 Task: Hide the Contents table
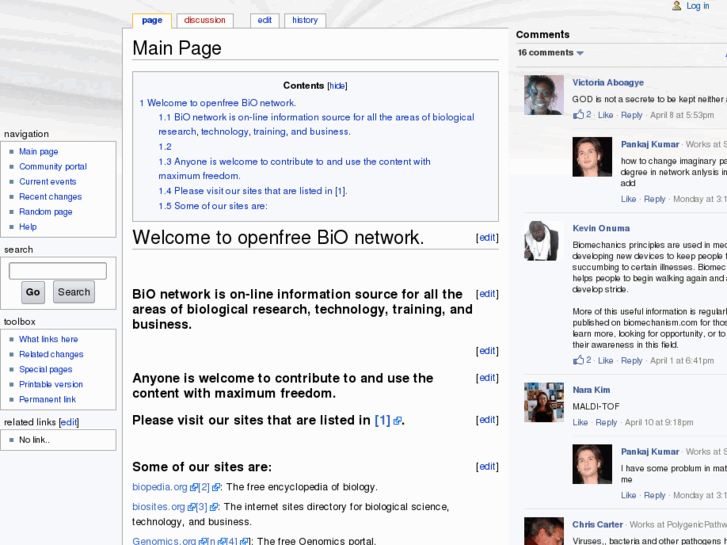tap(337, 86)
